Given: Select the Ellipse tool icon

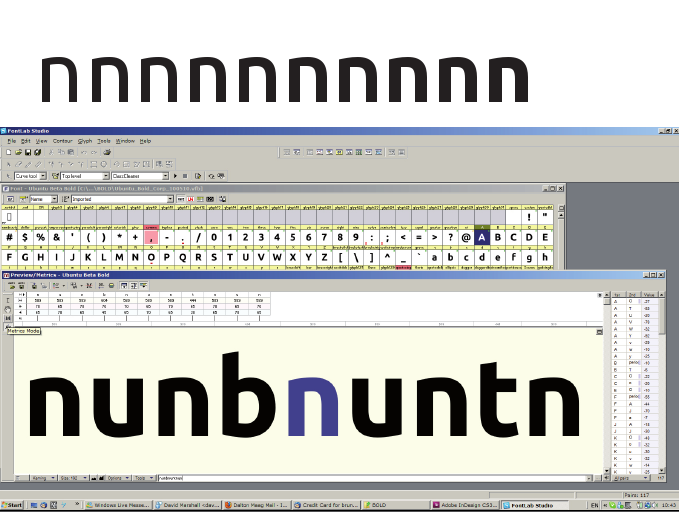Looking at the screenshot, I should 103,165.
